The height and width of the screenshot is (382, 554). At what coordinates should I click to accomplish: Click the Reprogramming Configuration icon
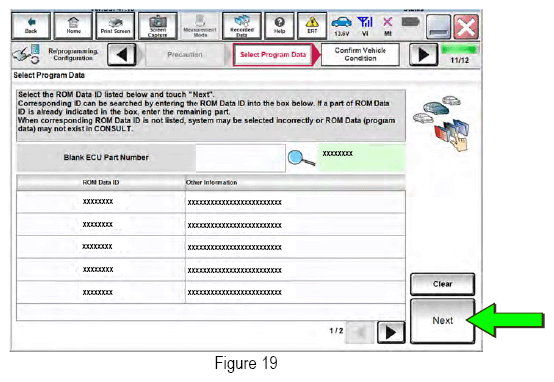(x=26, y=54)
